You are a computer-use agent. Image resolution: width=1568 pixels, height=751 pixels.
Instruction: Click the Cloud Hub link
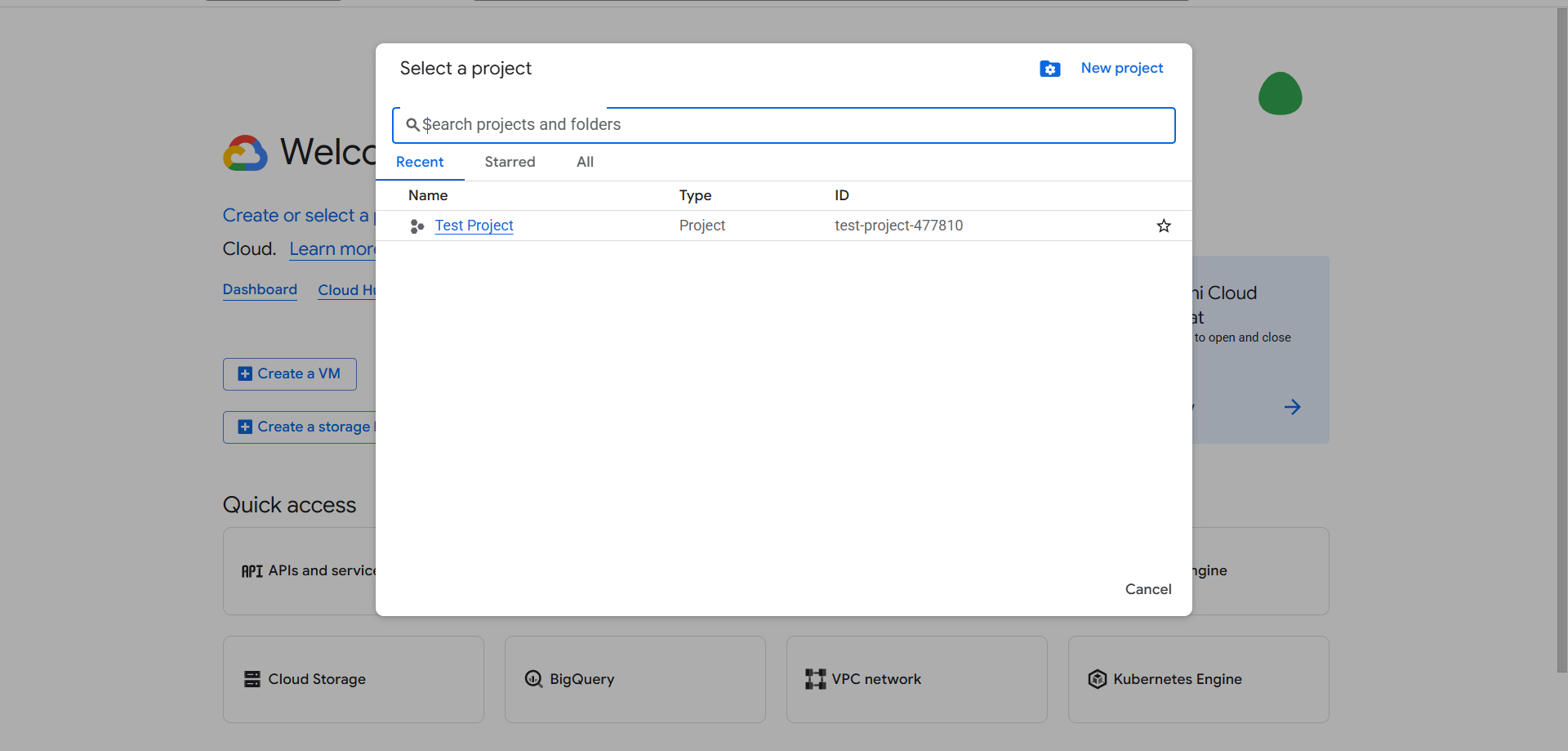[x=347, y=290]
